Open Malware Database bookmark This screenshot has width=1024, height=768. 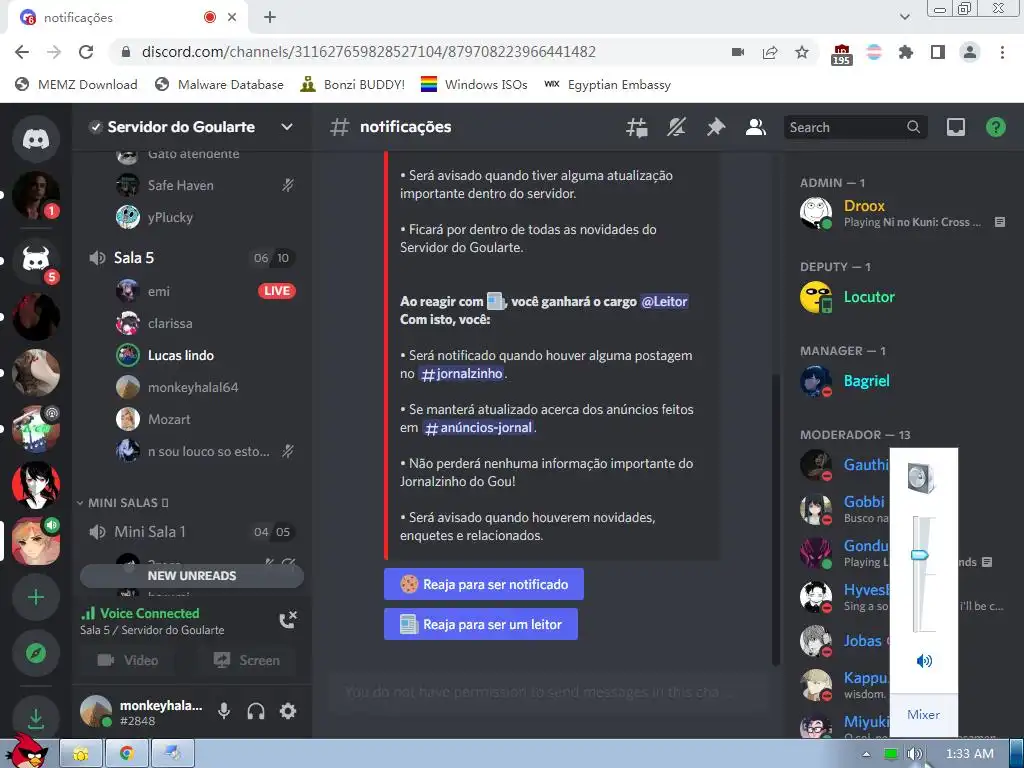[219, 85]
